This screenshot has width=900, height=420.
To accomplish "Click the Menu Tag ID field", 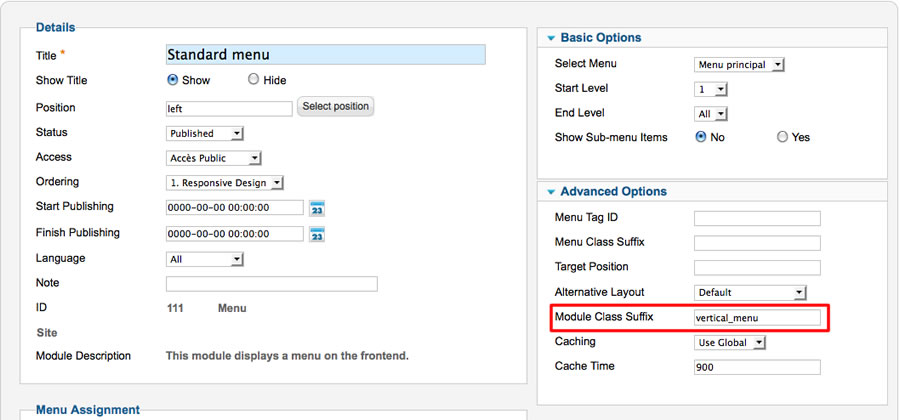I will [x=757, y=218].
